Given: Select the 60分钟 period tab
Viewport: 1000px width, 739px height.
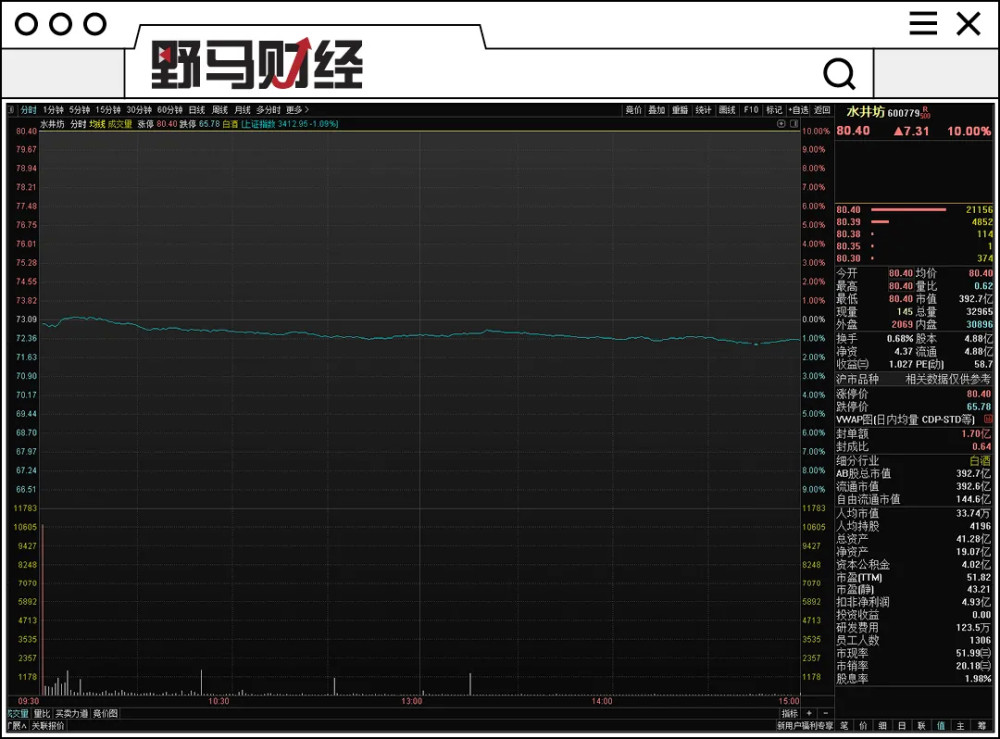Looking at the screenshot, I should tap(170, 110).
